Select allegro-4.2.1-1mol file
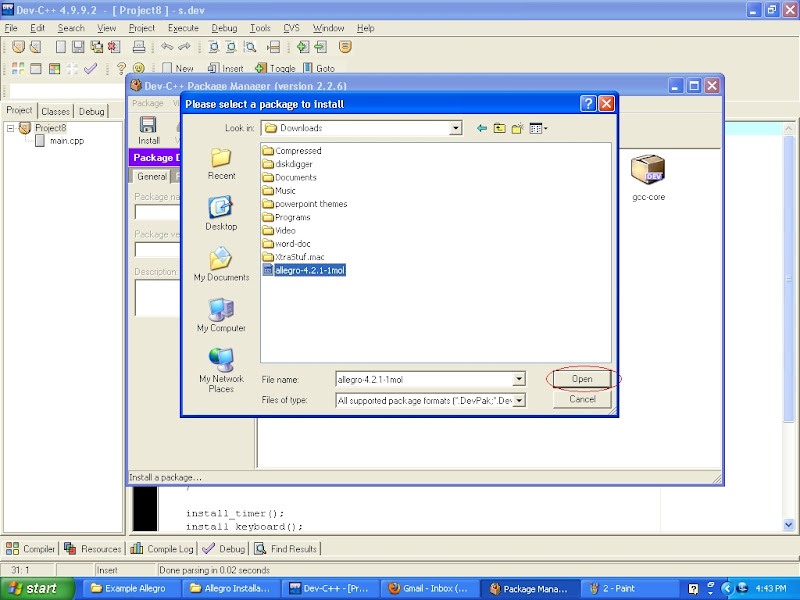Image resolution: width=800 pixels, height=600 pixels. click(x=304, y=270)
